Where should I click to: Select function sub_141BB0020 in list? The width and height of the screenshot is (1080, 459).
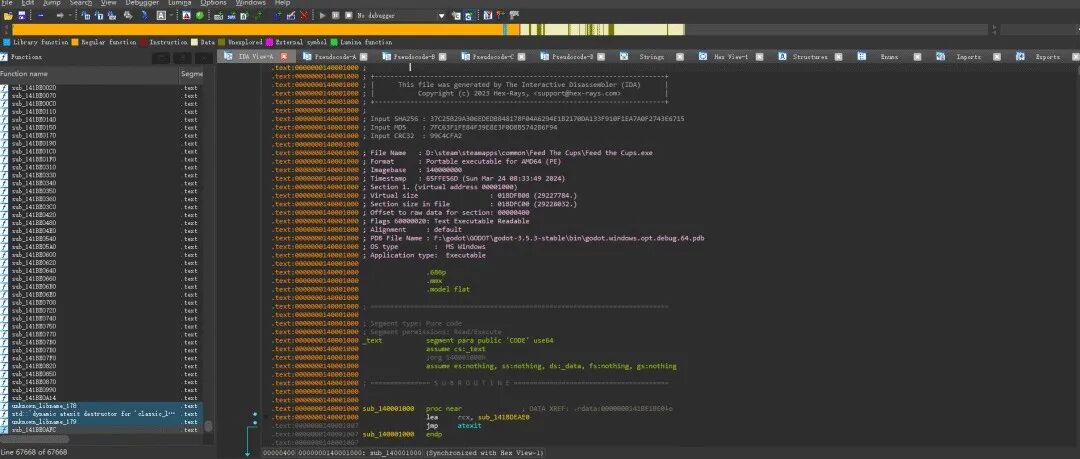click(102, 88)
